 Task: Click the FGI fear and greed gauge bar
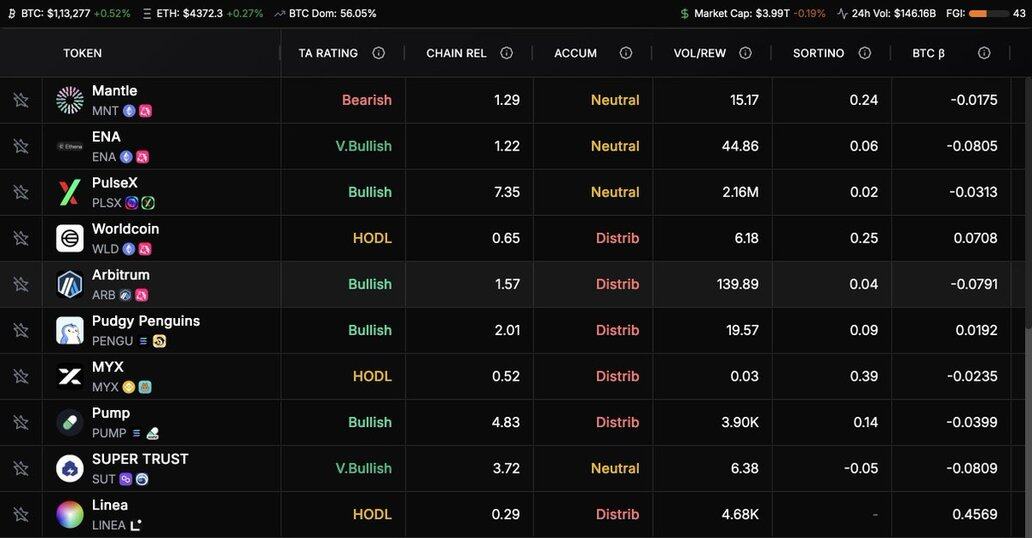(x=989, y=14)
